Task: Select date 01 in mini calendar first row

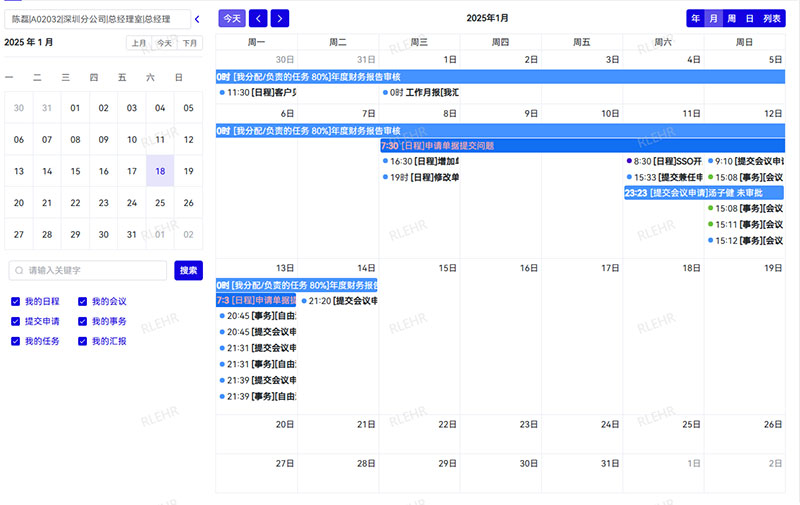Action: 76,108
